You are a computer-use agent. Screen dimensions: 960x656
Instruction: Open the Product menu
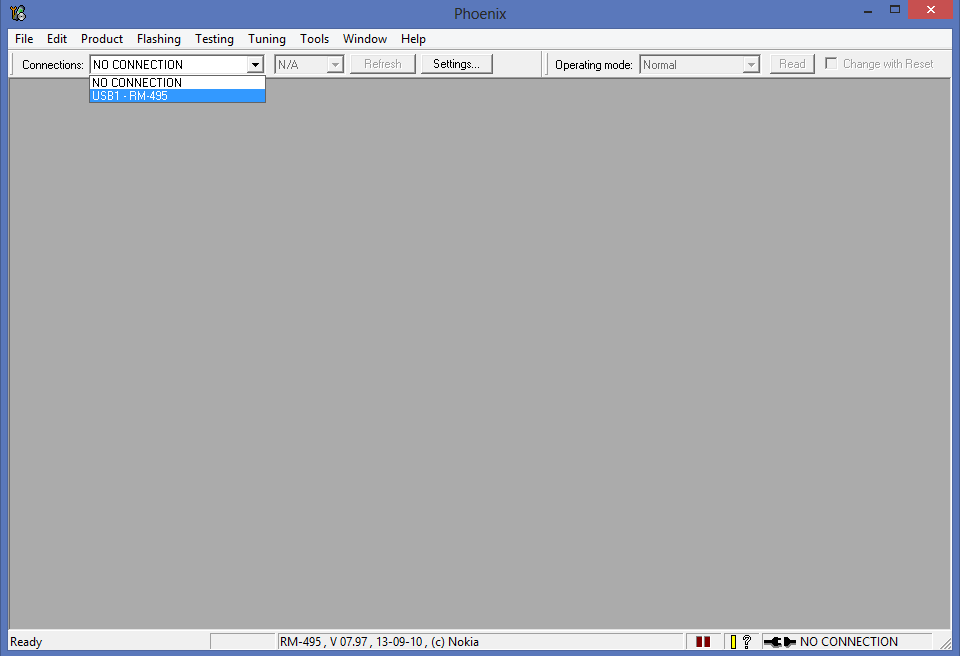click(x=102, y=39)
